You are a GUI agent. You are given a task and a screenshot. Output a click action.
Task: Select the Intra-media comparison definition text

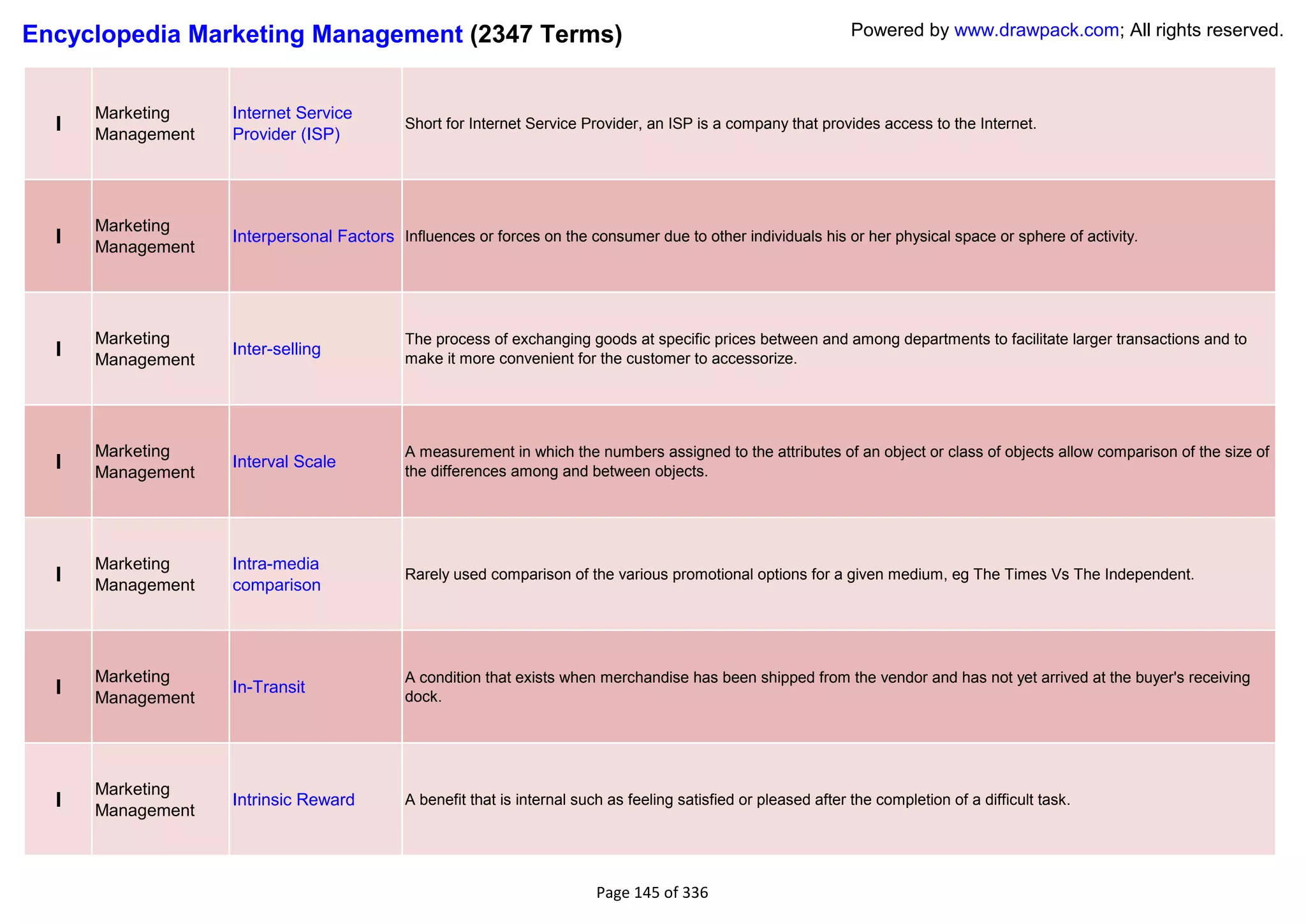coord(799,575)
